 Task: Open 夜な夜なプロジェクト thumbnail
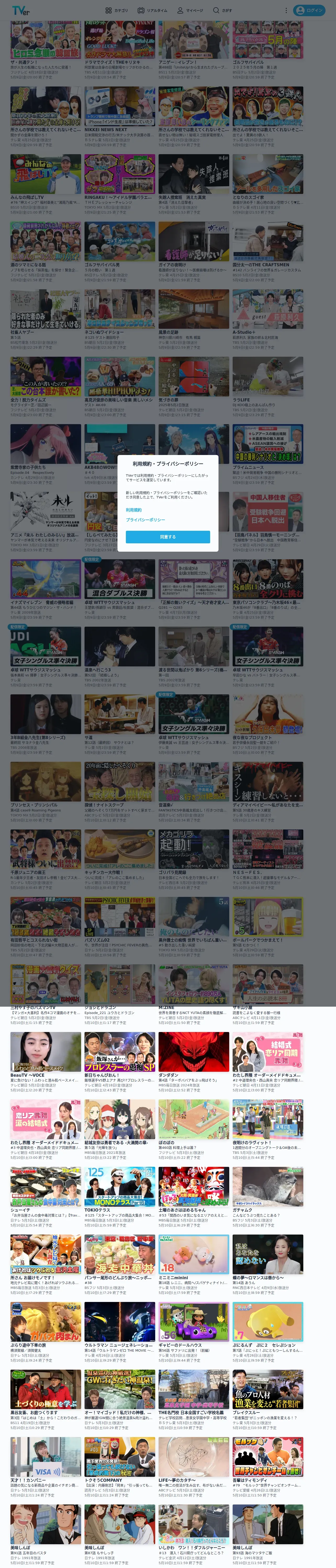coord(268,714)
